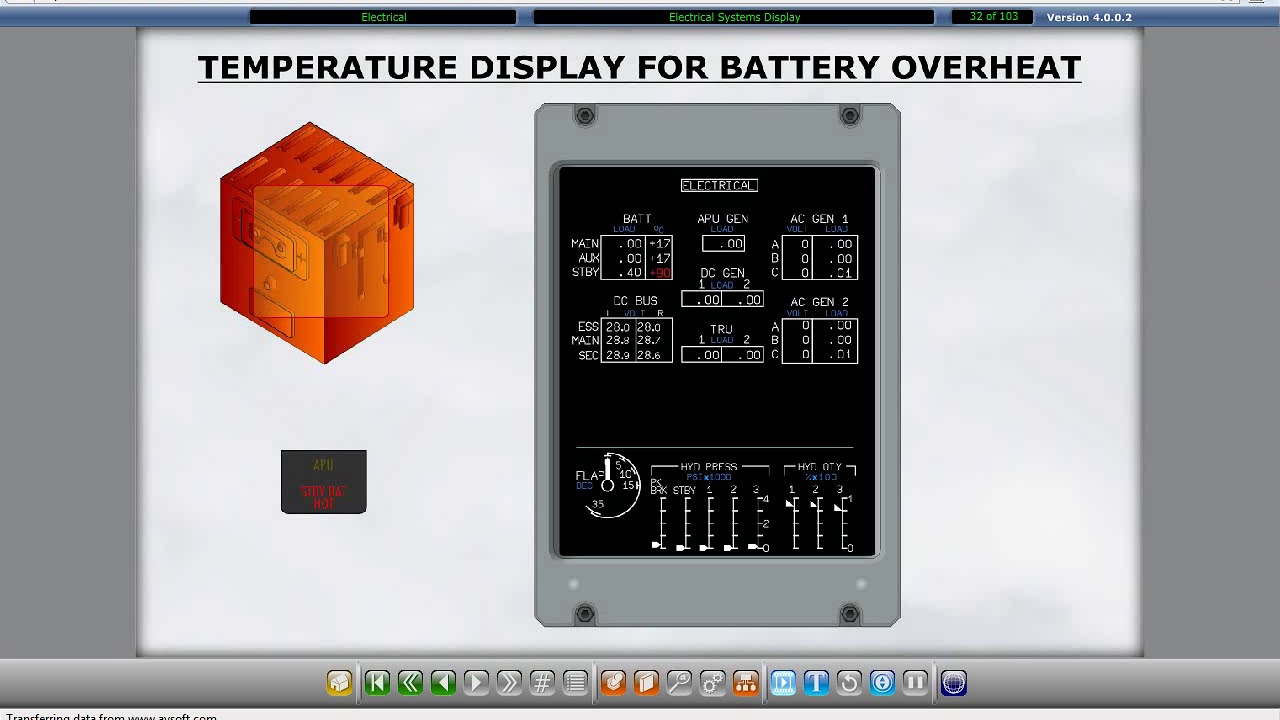1280x720 pixels.
Task: Click the DC GEN load readout
Action: pos(722,300)
